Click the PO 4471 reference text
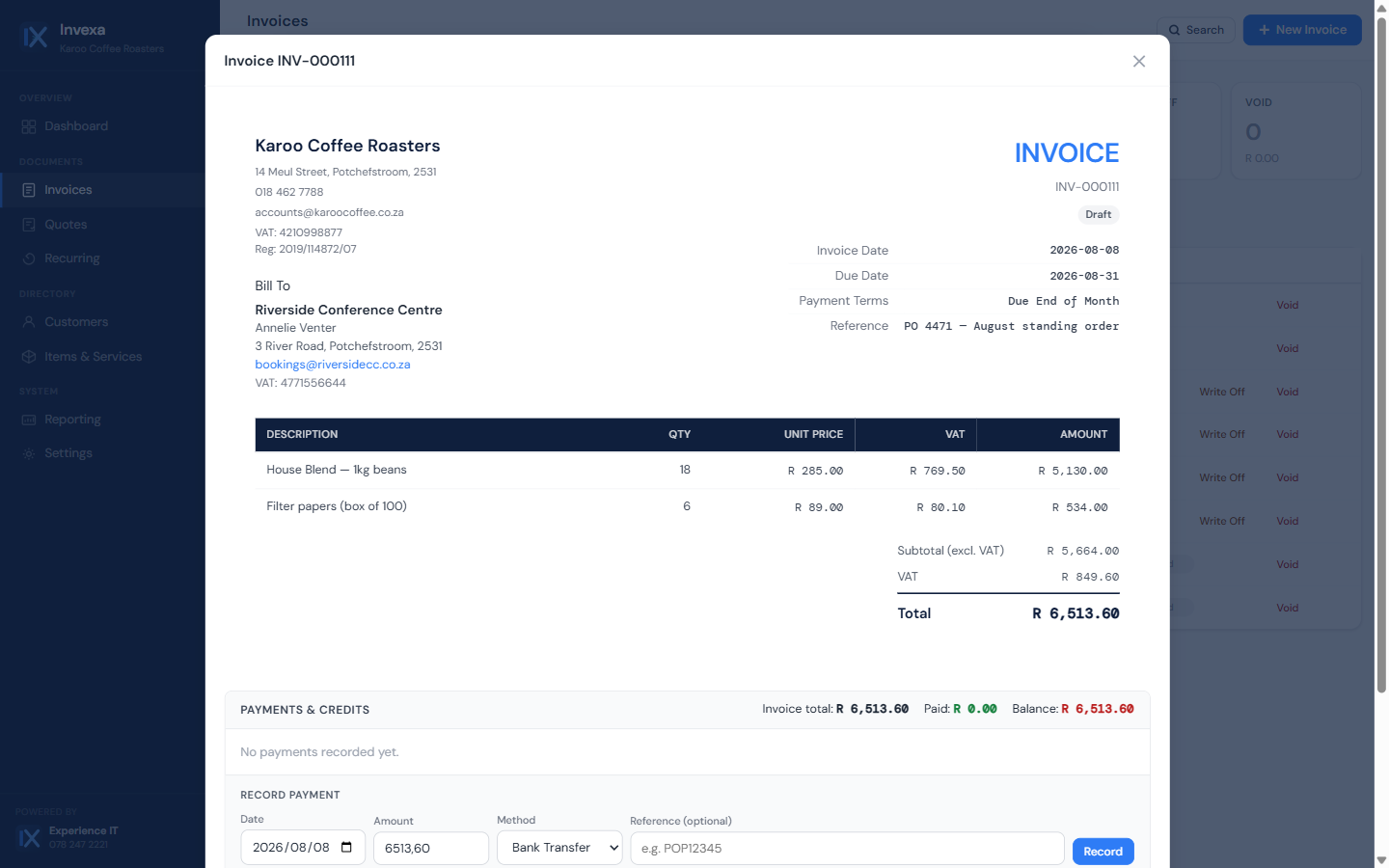The height and width of the screenshot is (868, 1389). click(x=1012, y=326)
